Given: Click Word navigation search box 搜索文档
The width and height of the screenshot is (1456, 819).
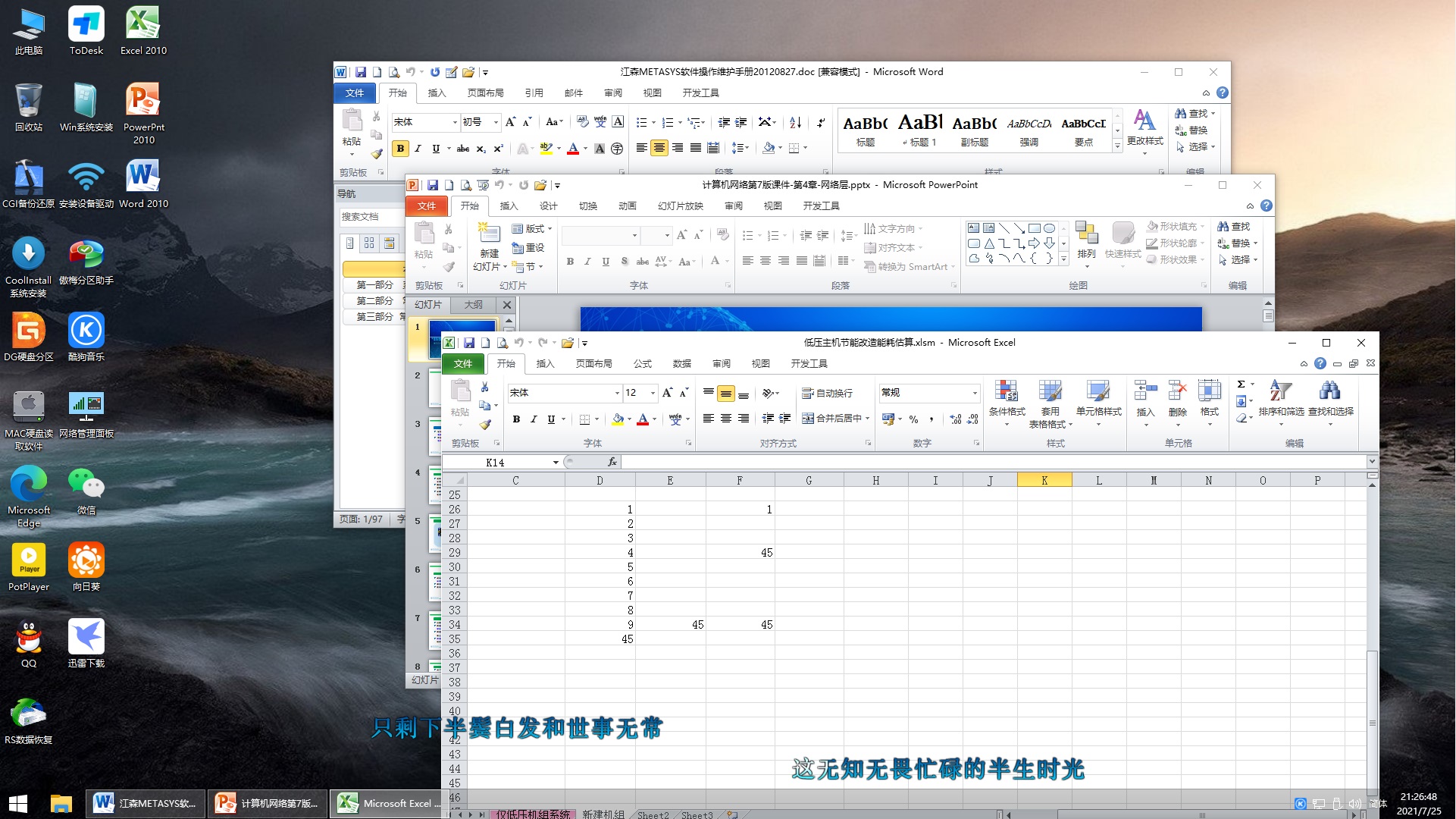Looking at the screenshot, I should pyautogui.click(x=371, y=217).
